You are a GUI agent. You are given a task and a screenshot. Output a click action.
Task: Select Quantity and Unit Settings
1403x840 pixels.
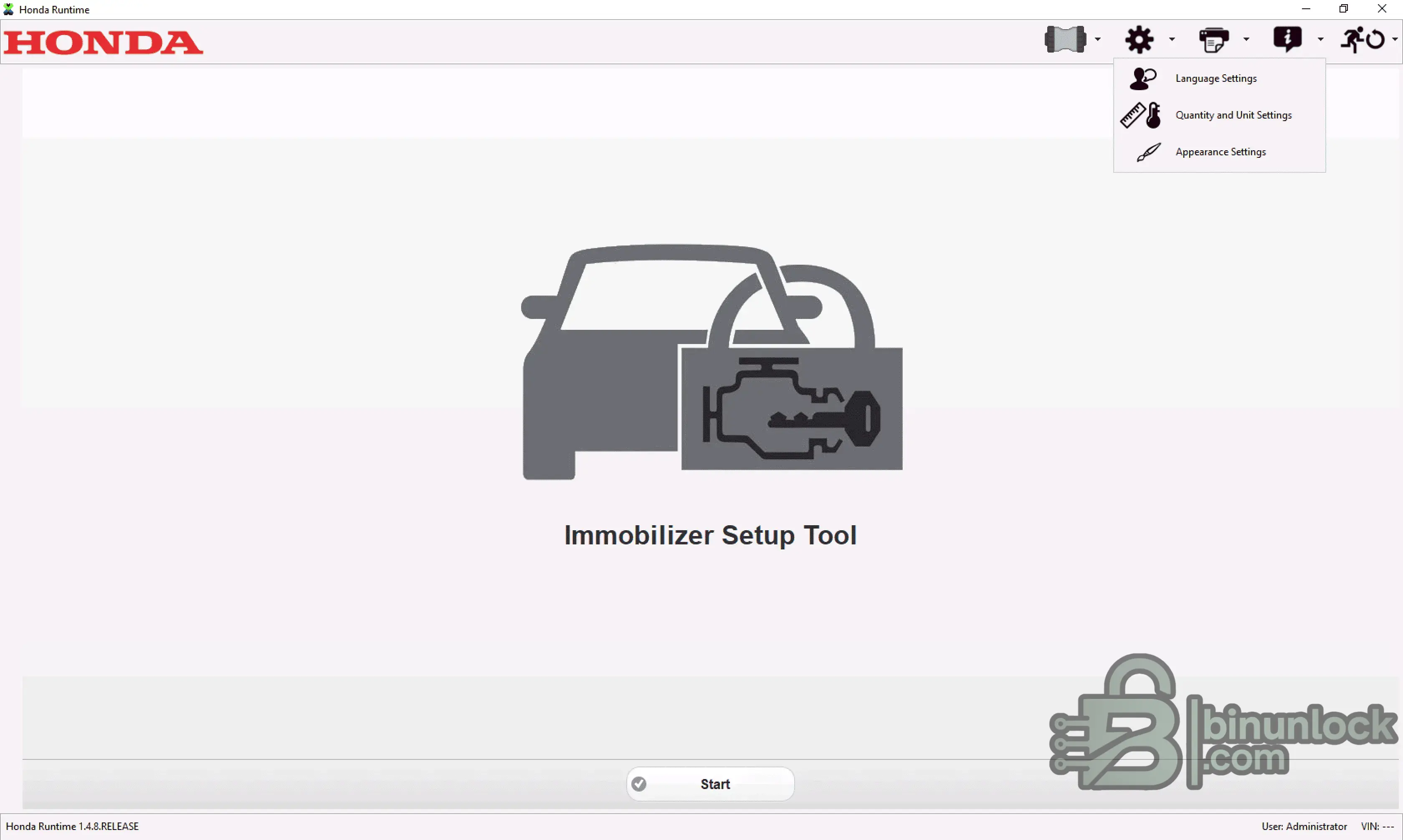1220,116
